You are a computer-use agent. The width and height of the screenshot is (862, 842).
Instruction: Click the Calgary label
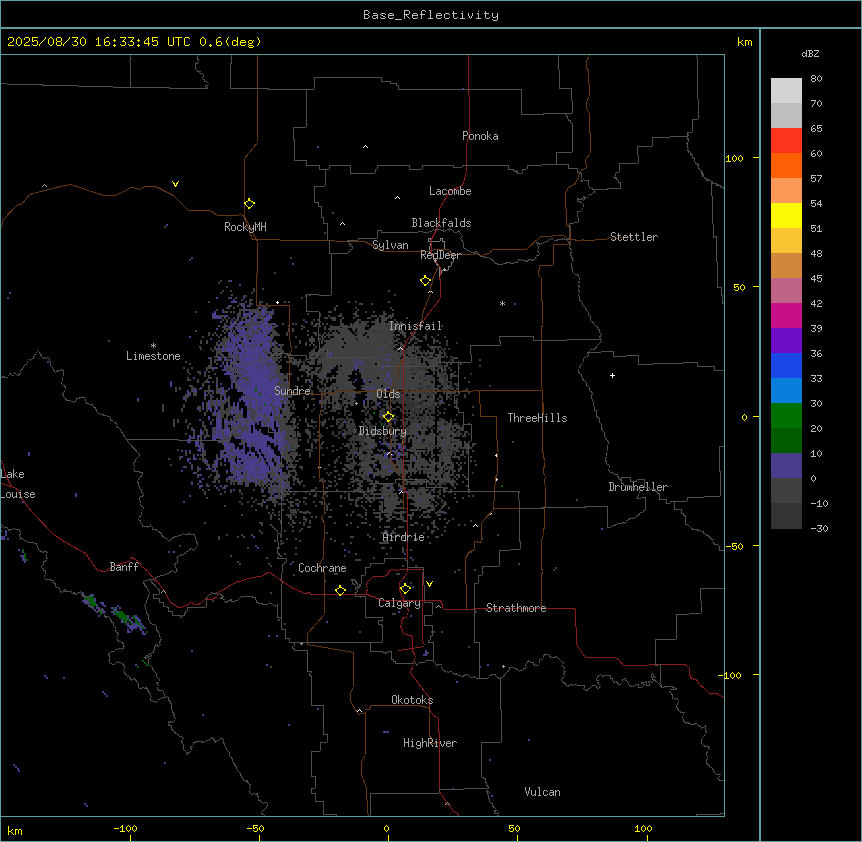399,603
